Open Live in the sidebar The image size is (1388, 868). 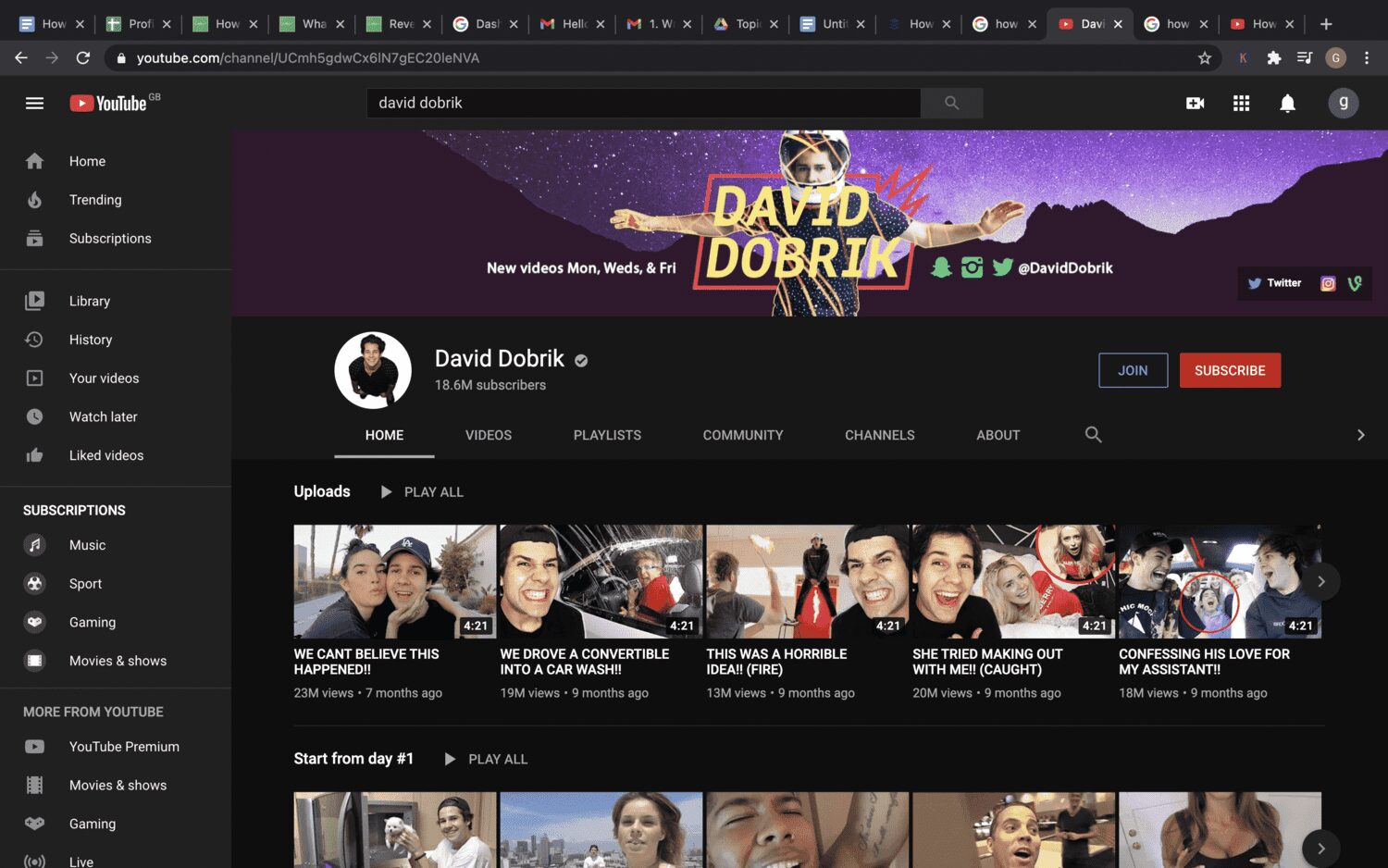click(116, 859)
